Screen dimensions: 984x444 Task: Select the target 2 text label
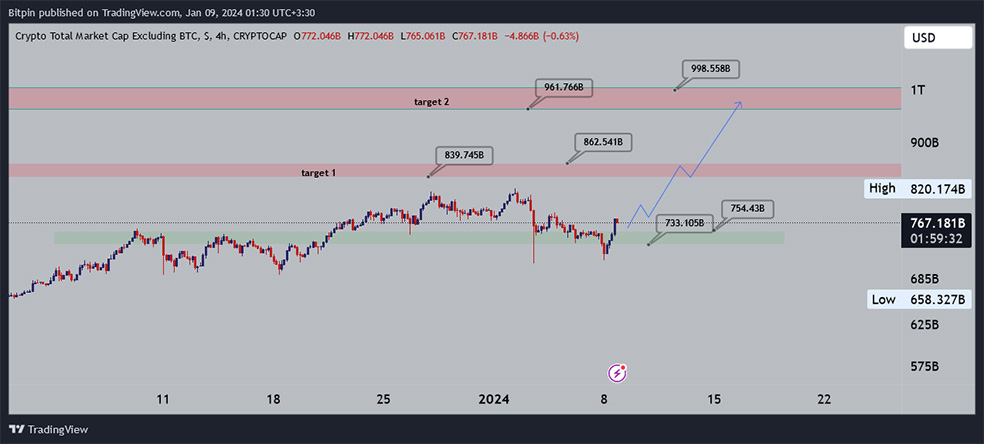(432, 102)
